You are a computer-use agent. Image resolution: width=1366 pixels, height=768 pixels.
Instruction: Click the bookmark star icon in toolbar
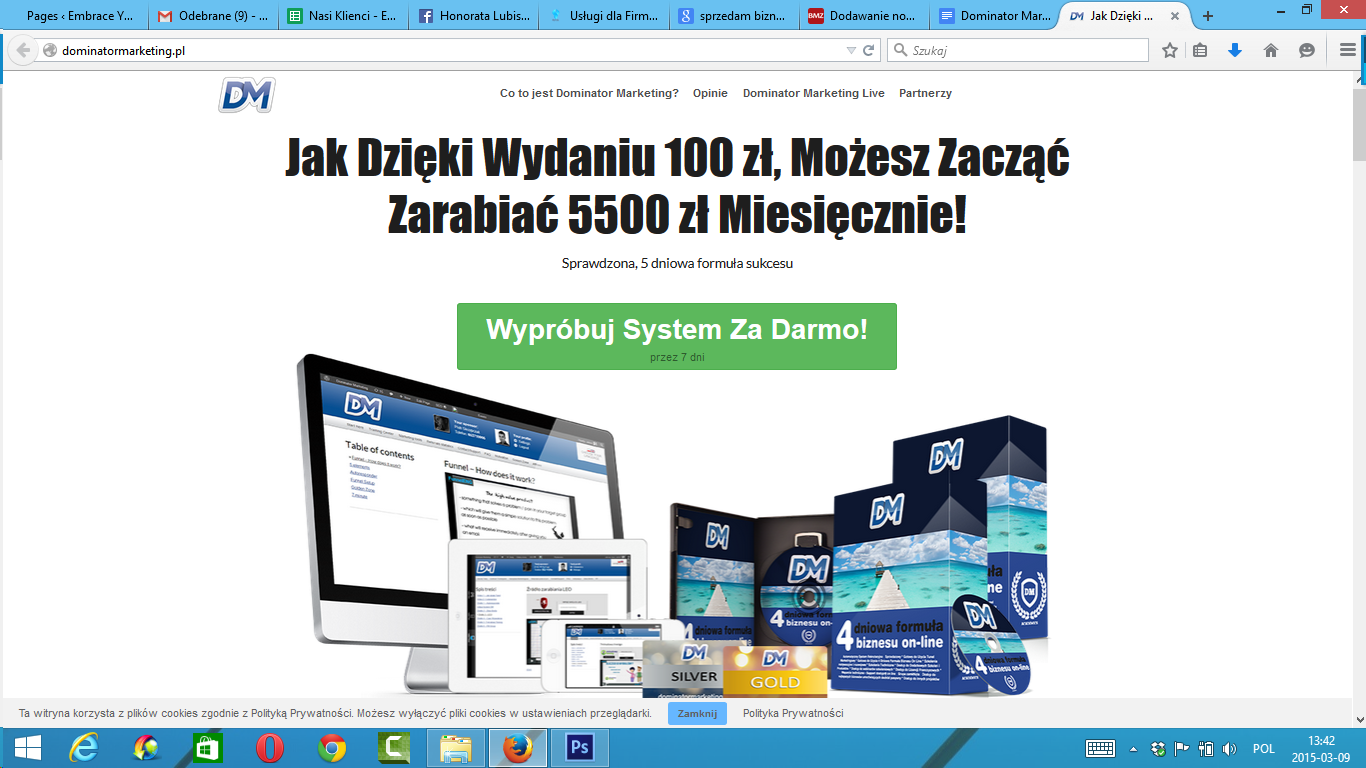pyautogui.click(x=1169, y=51)
